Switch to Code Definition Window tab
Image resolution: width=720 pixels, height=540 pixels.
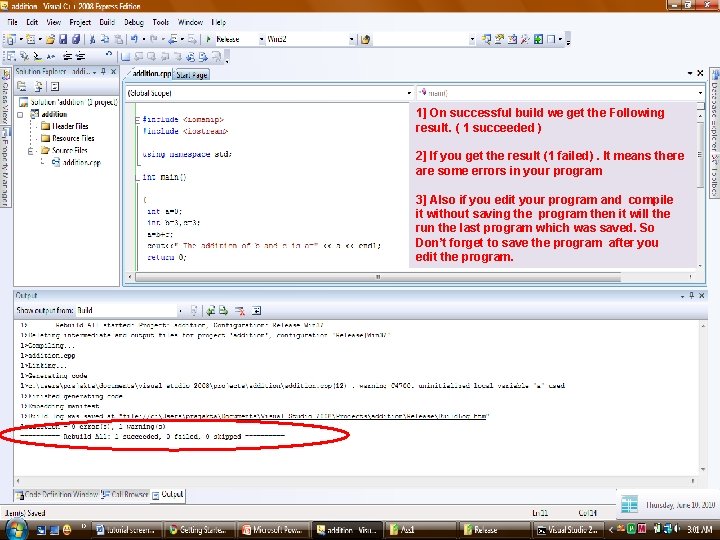click(x=57, y=495)
